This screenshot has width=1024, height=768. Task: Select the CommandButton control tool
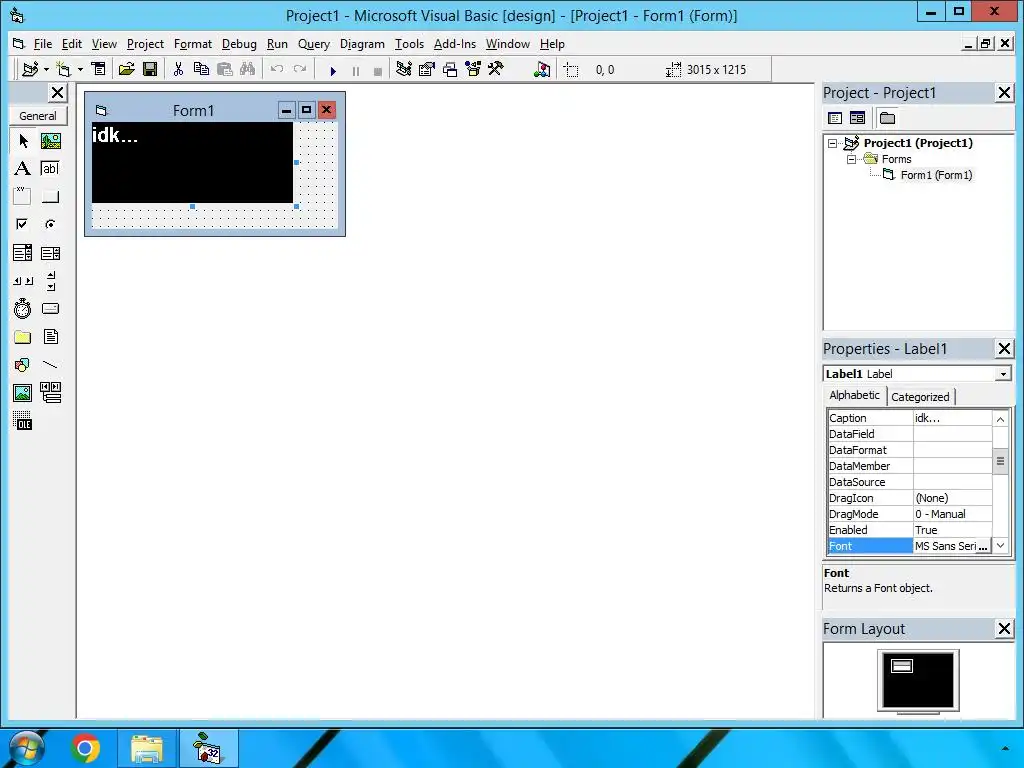pyautogui.click(x=51, y=197)
